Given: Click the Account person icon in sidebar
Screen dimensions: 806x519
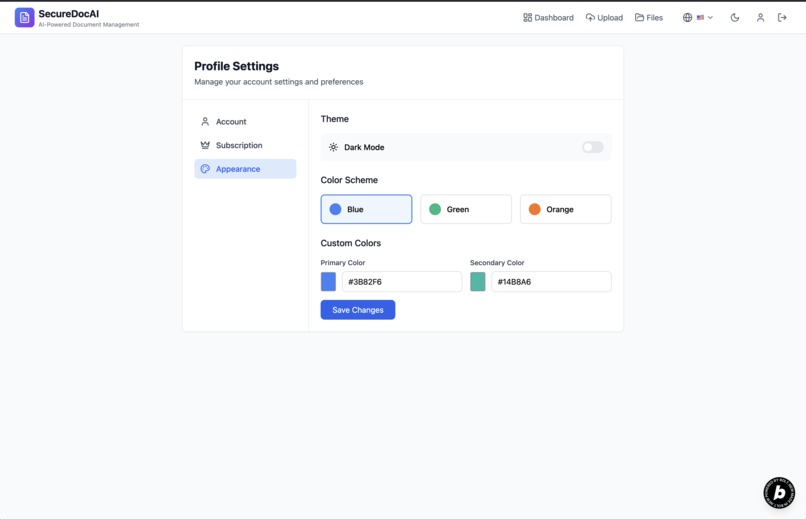Looking at the screenshot, I should click(x=205, y=122).
